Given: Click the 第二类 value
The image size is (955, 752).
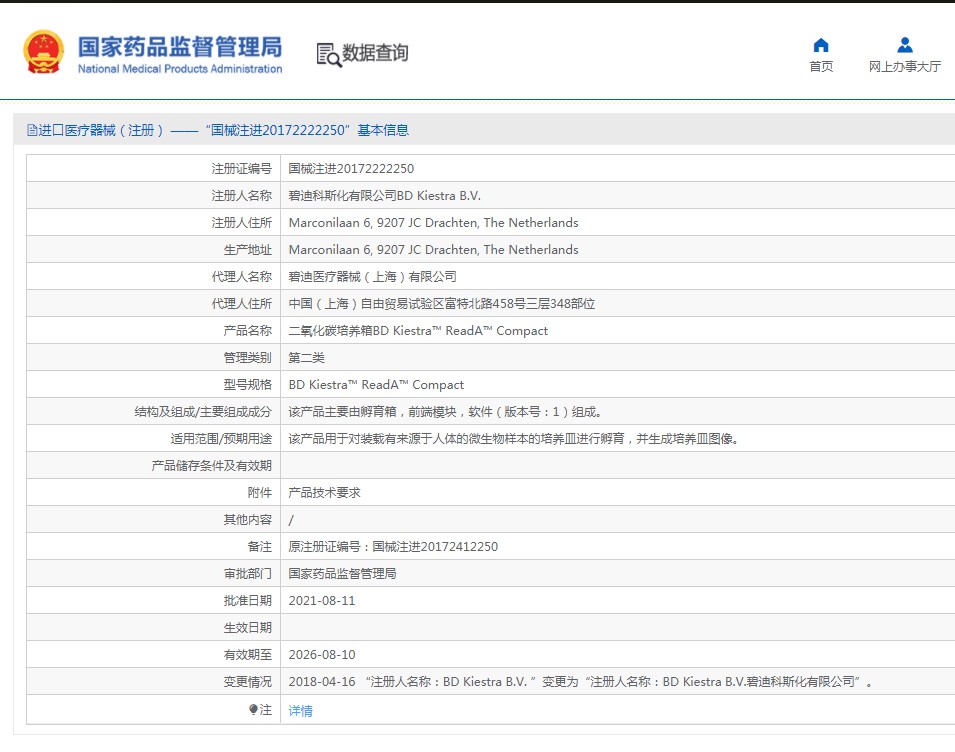Looking at the screenshot, I should [306, 357].
